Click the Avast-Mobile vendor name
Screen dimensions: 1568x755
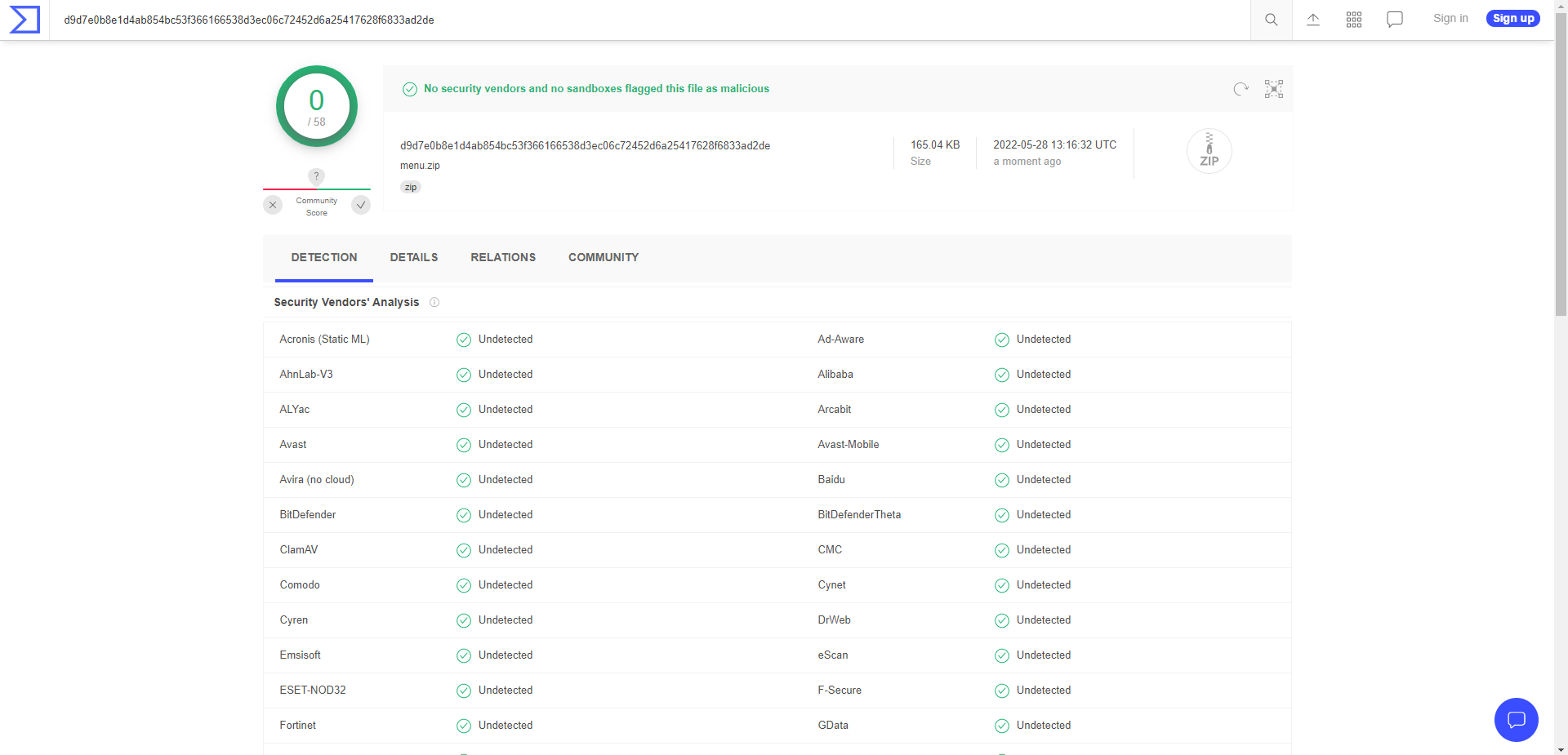(x=849, y=445)
